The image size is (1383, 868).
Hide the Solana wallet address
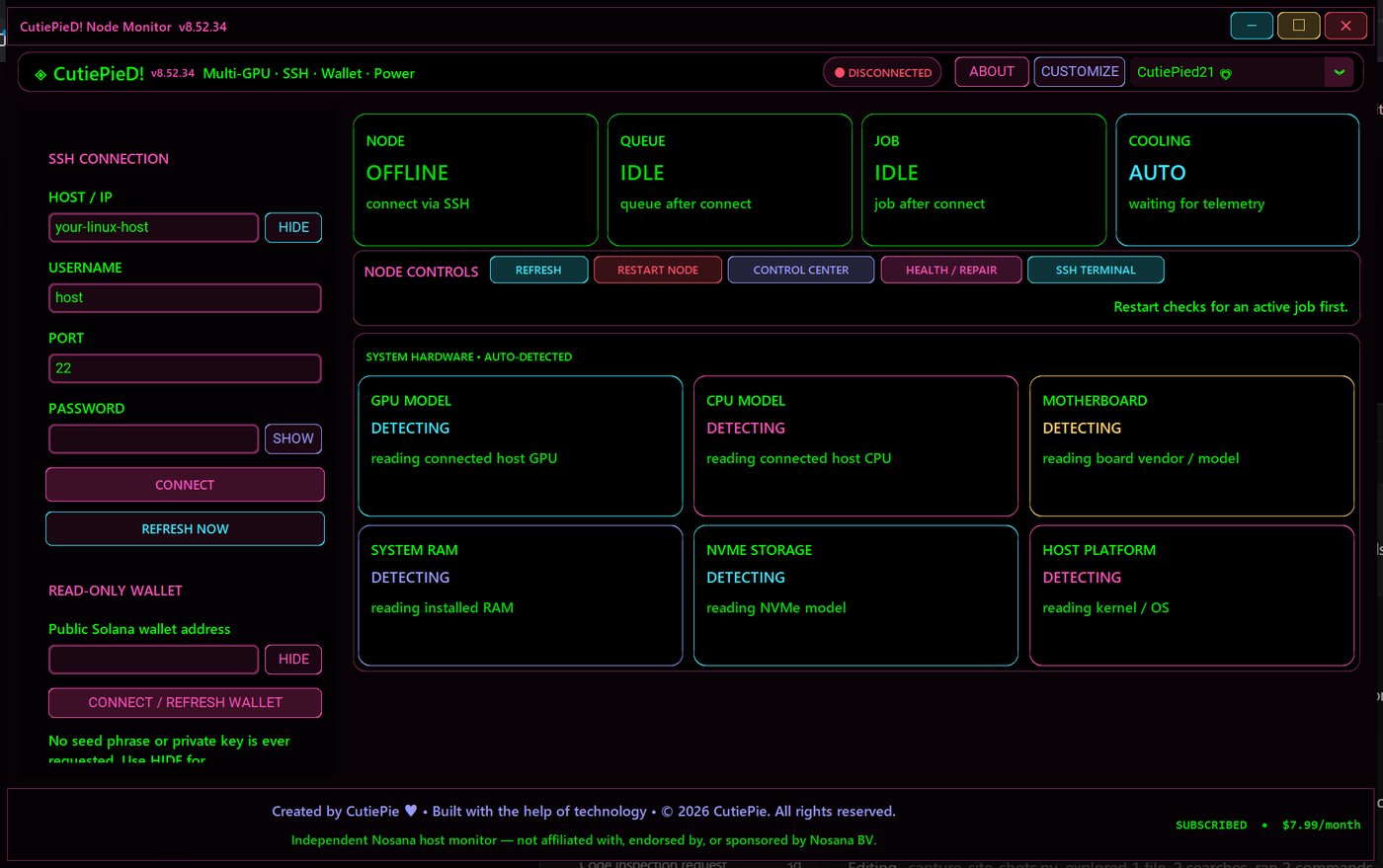click(293, 659)
